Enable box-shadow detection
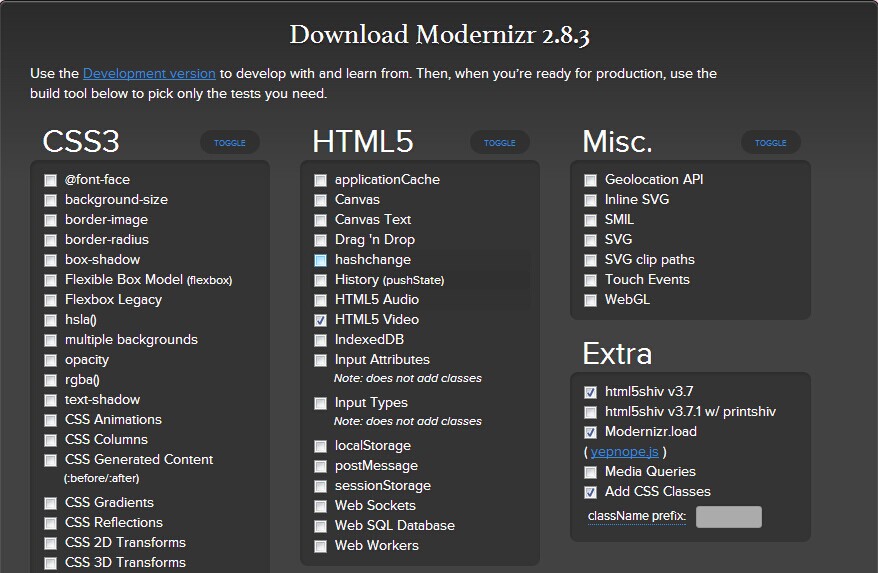Screen dimensions: 878x573 point(50,260)
